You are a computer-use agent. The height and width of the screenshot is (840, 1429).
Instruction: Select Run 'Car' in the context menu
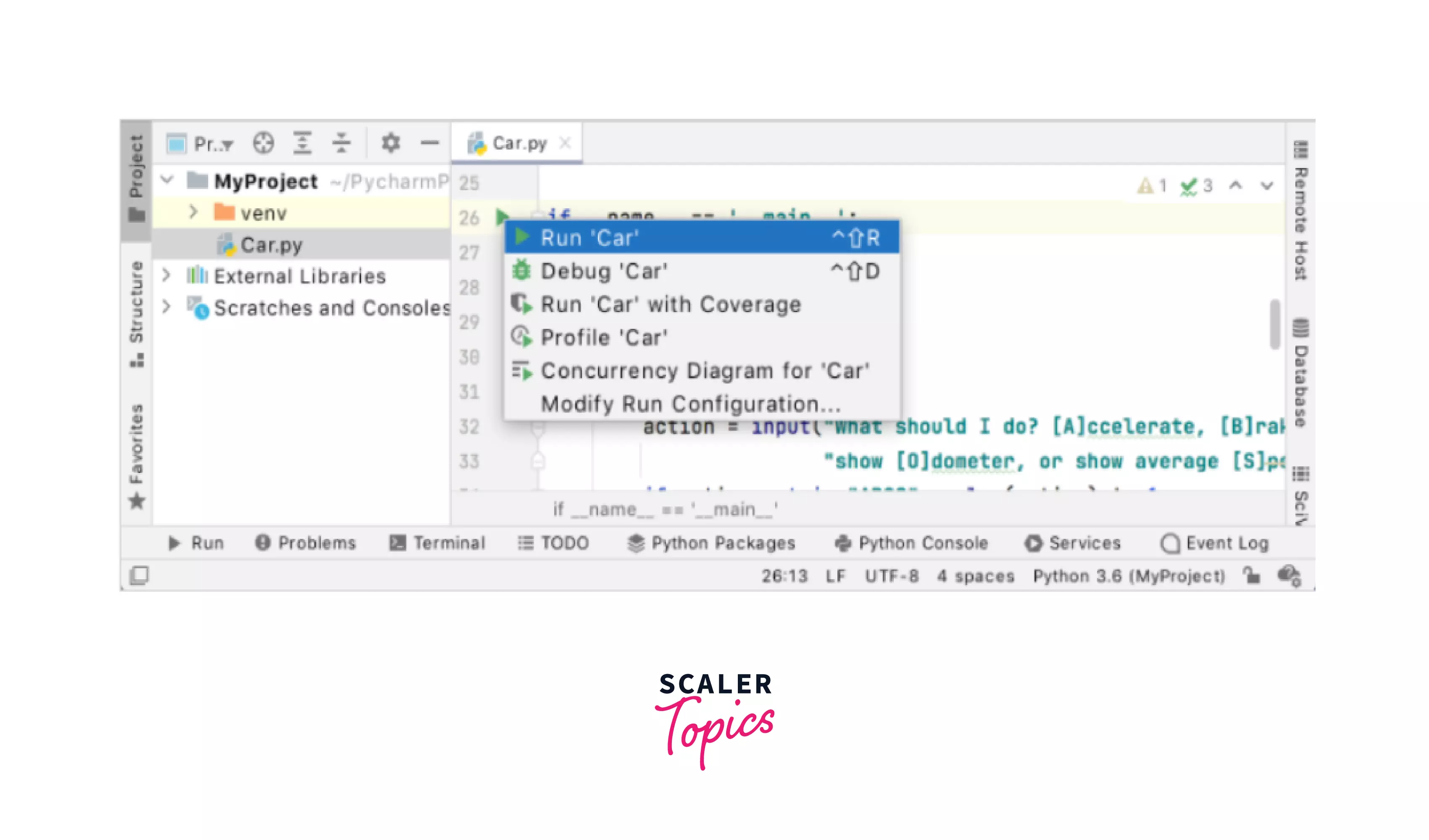point(701,237)
